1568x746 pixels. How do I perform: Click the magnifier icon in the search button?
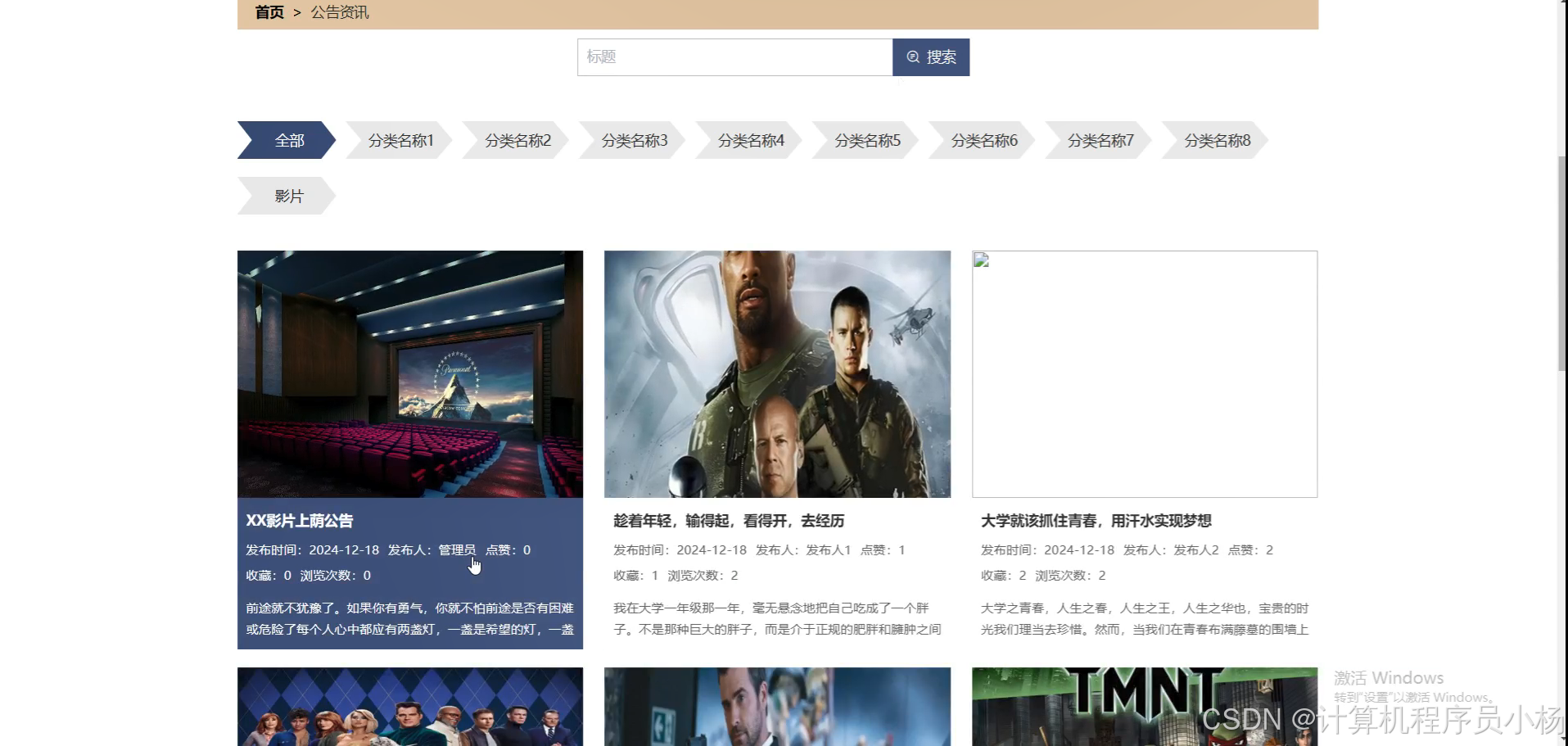tap(913, 57)
